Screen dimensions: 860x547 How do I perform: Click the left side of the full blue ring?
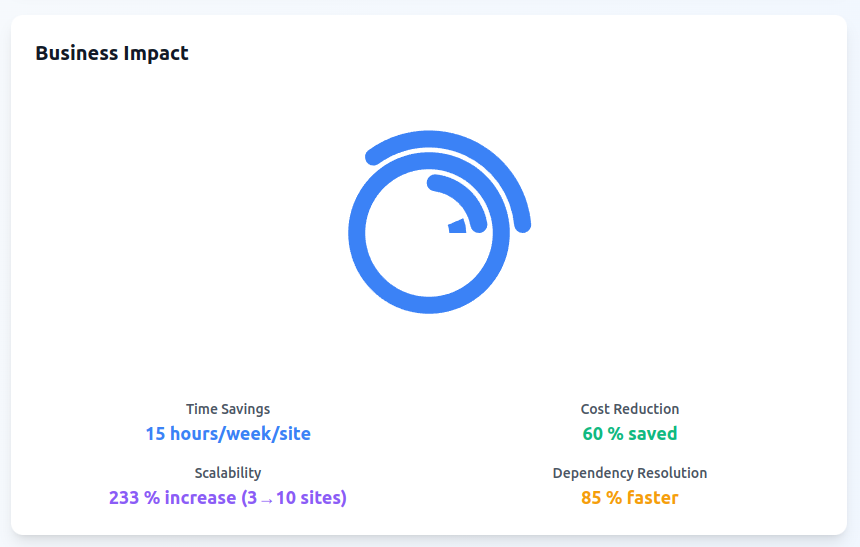click(357, 232)
